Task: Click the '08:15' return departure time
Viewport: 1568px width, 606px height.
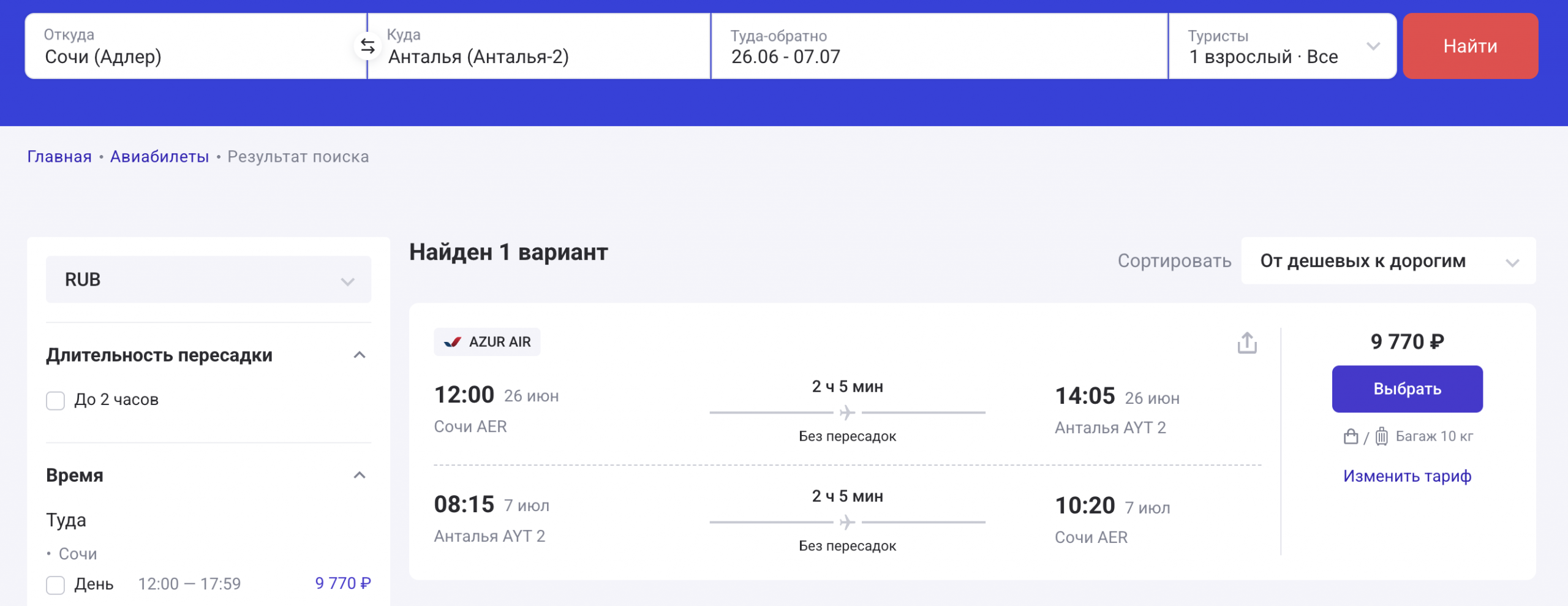Action: click(x=464, y=504)
